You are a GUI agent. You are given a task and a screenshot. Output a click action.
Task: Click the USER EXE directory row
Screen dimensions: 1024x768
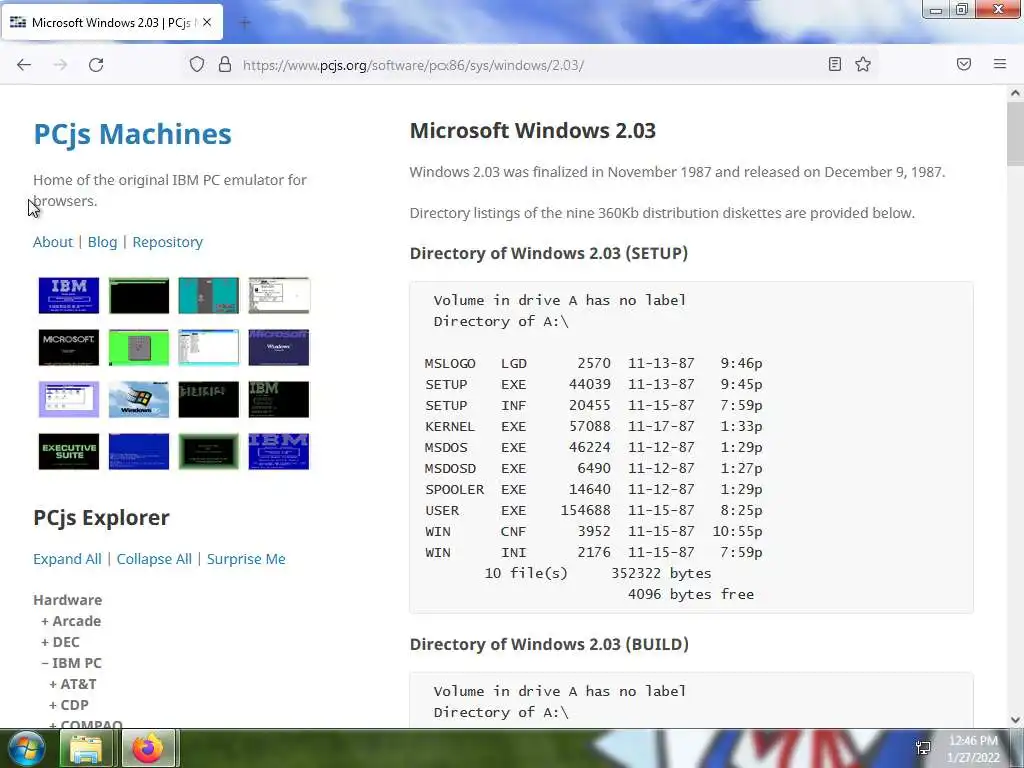pos(594,510)
